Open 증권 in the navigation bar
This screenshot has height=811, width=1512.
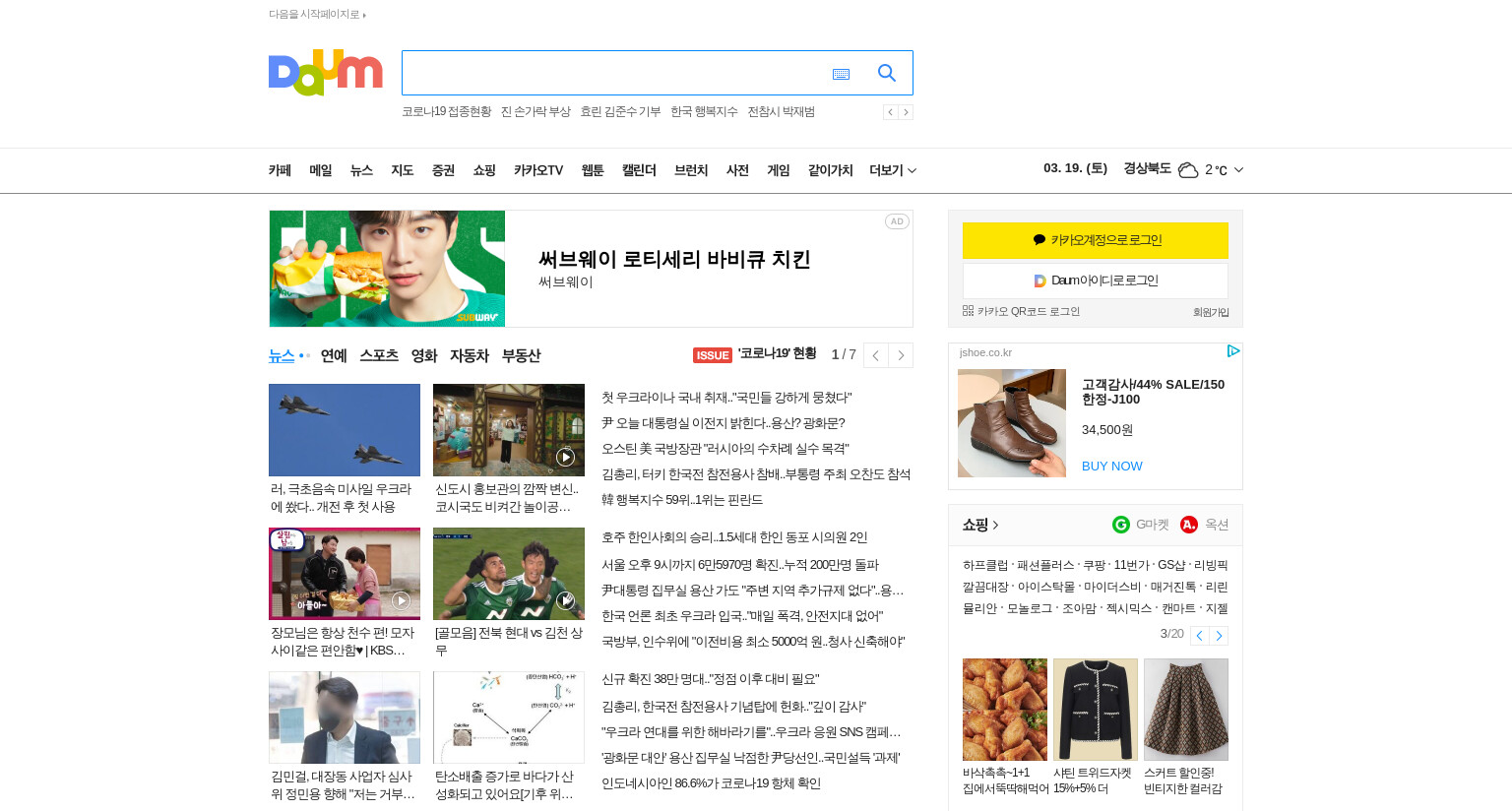pos(443,170)
